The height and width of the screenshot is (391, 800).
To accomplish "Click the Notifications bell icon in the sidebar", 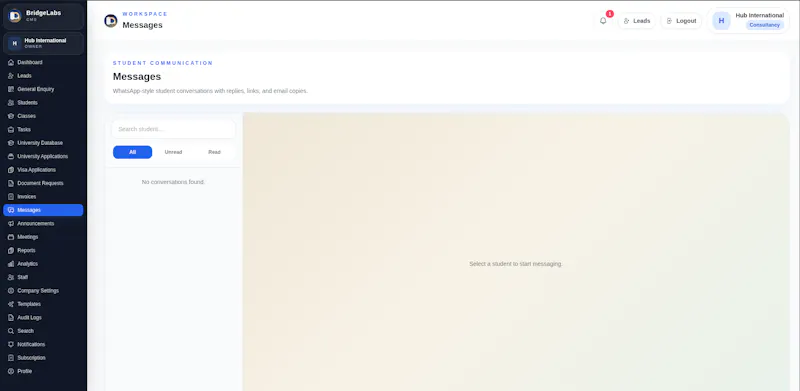I will 11,345.
